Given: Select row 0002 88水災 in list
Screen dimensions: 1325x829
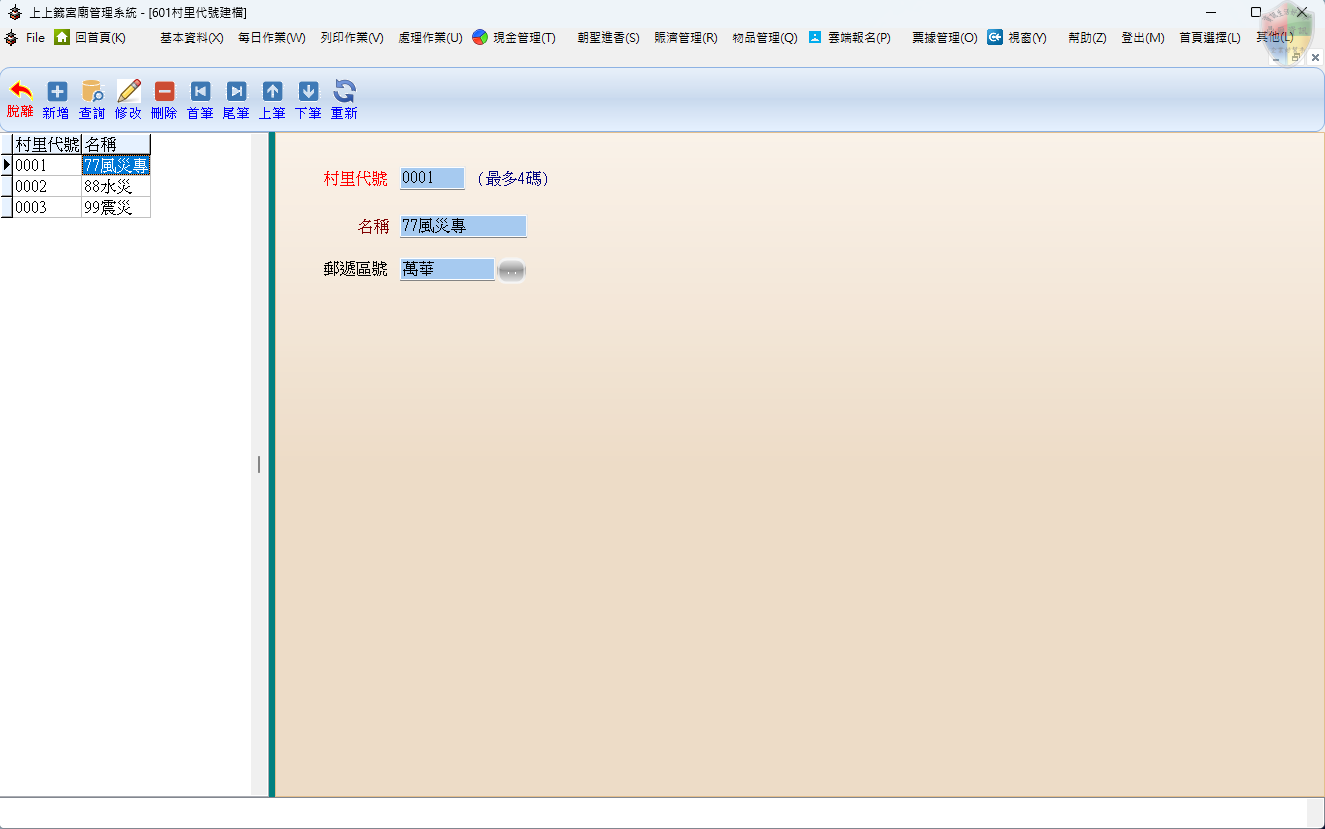Looking at the screenshot, I should [80, 186].
